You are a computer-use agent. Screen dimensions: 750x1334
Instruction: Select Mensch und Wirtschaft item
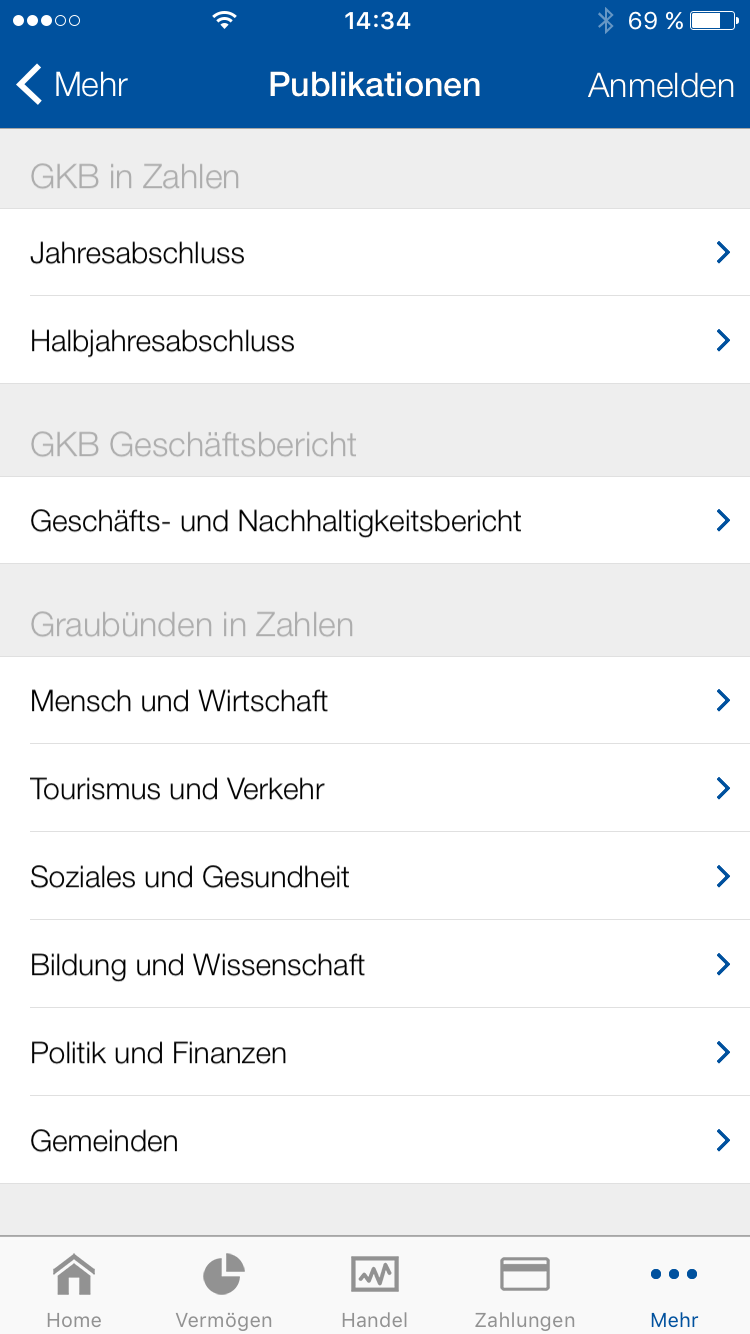[179, 701]
